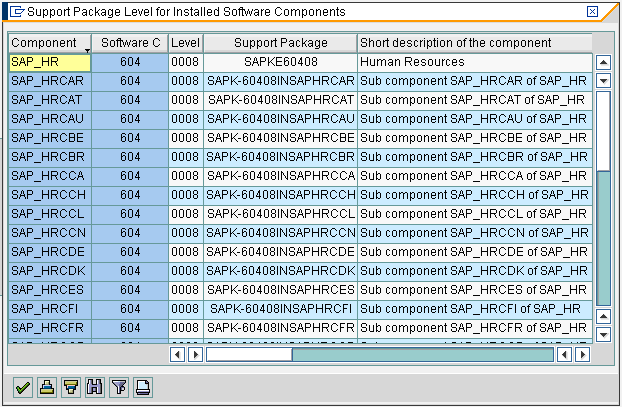Select the SAP_HR component cell

(x=50, y=62)
